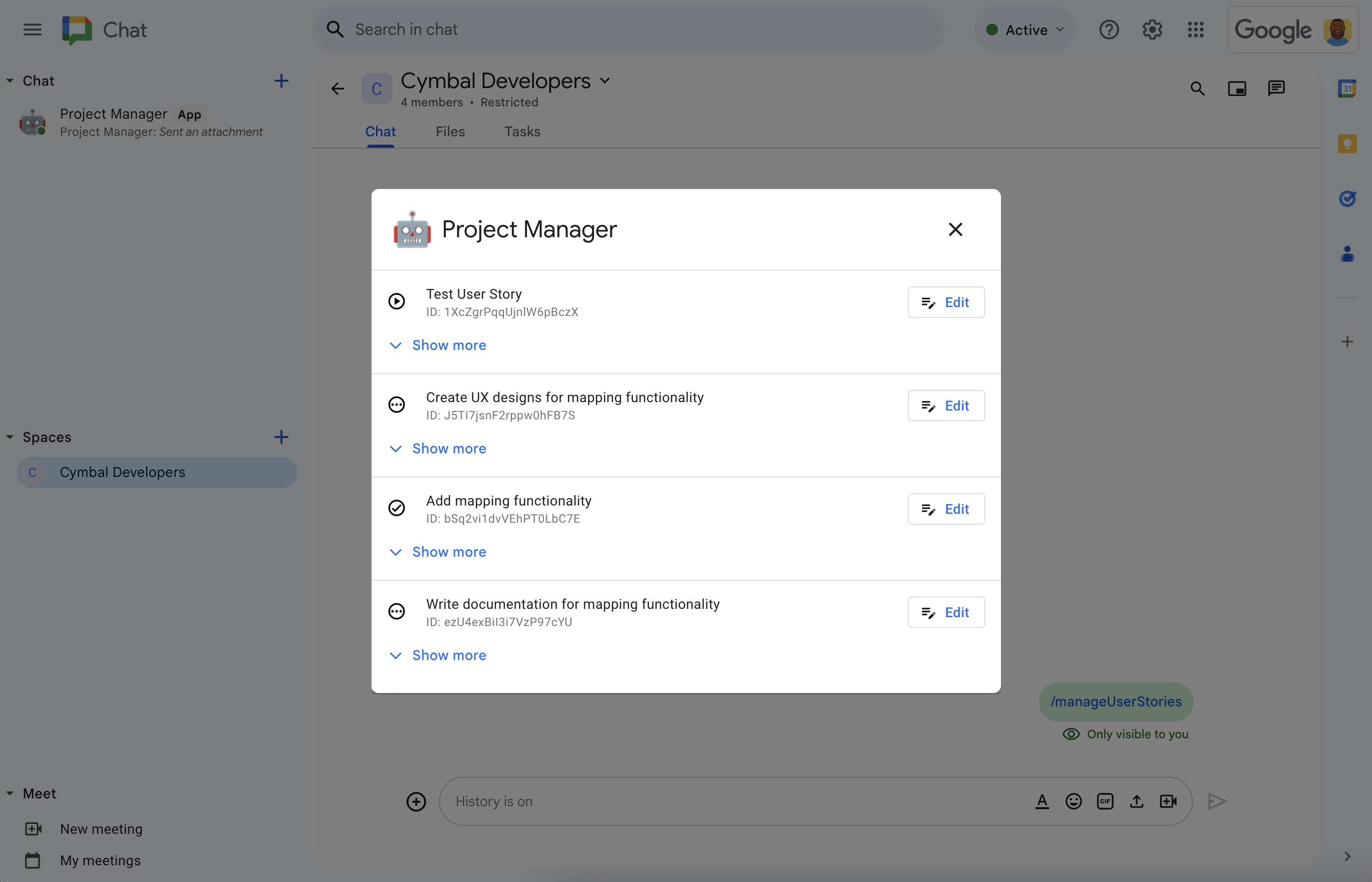Switch to the Files tab
Screen dimensions: 1372x882
pos(450,131)
